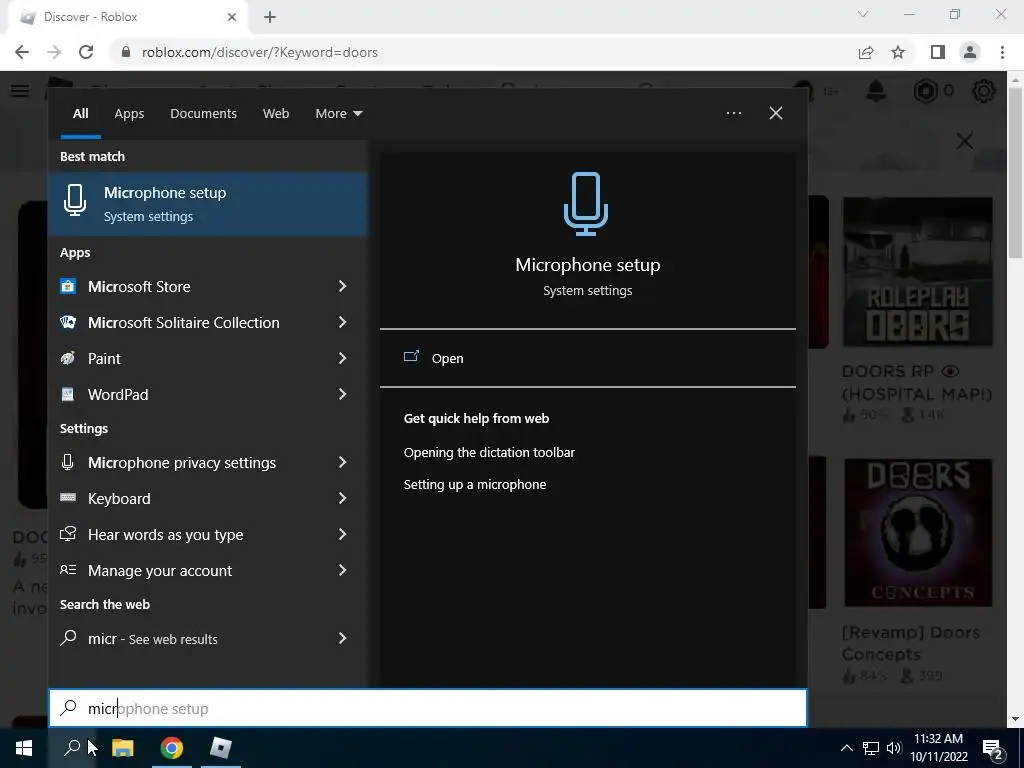The image size is (1024, 768).
Task: Click the Chrome taskbar icon
Action: pos(172,748)
